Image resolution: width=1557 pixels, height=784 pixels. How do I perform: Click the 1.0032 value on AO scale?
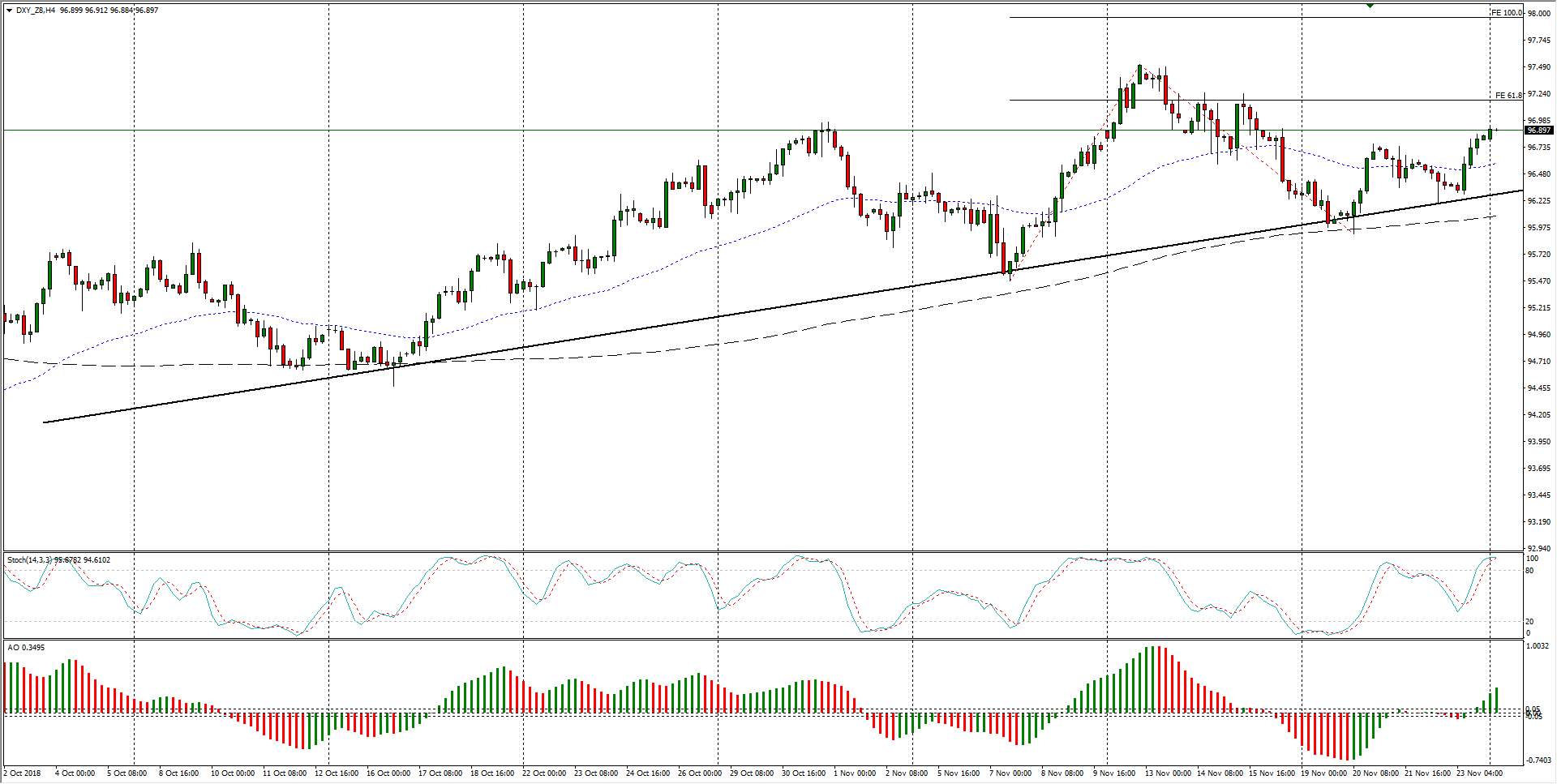click(x=1538, y=646)
